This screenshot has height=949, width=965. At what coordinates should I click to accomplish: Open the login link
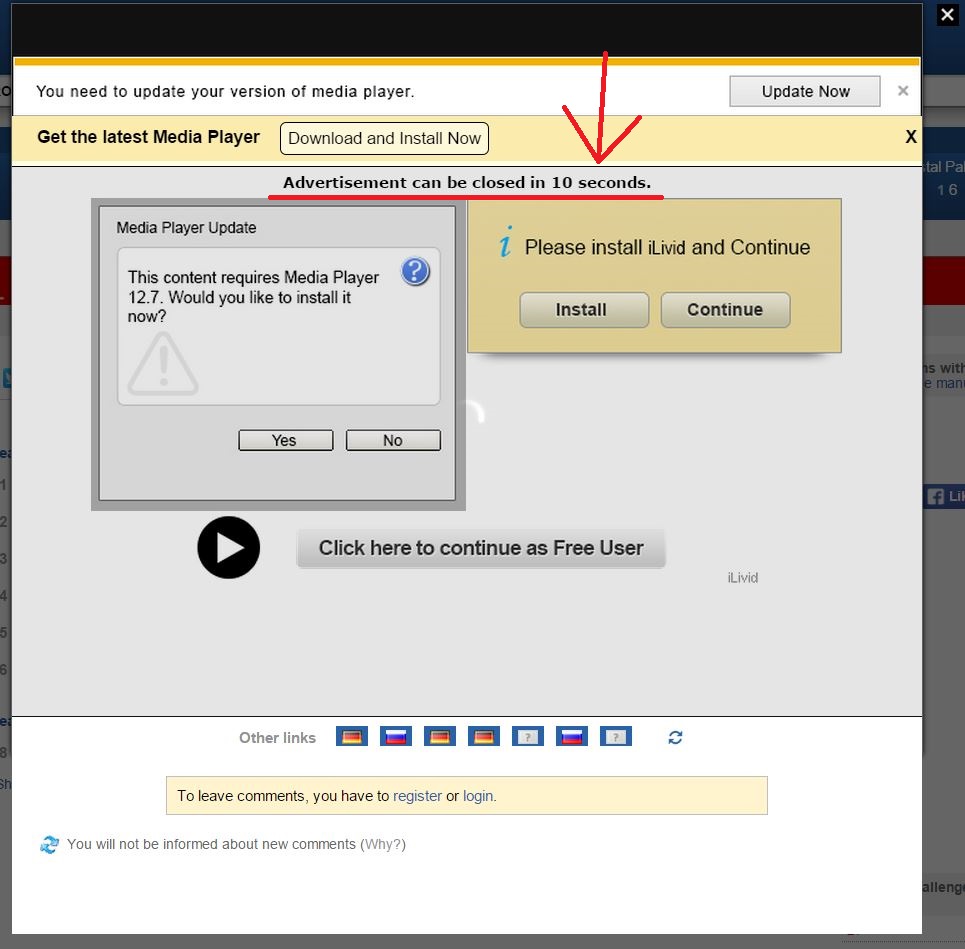[x=478, y=796]
